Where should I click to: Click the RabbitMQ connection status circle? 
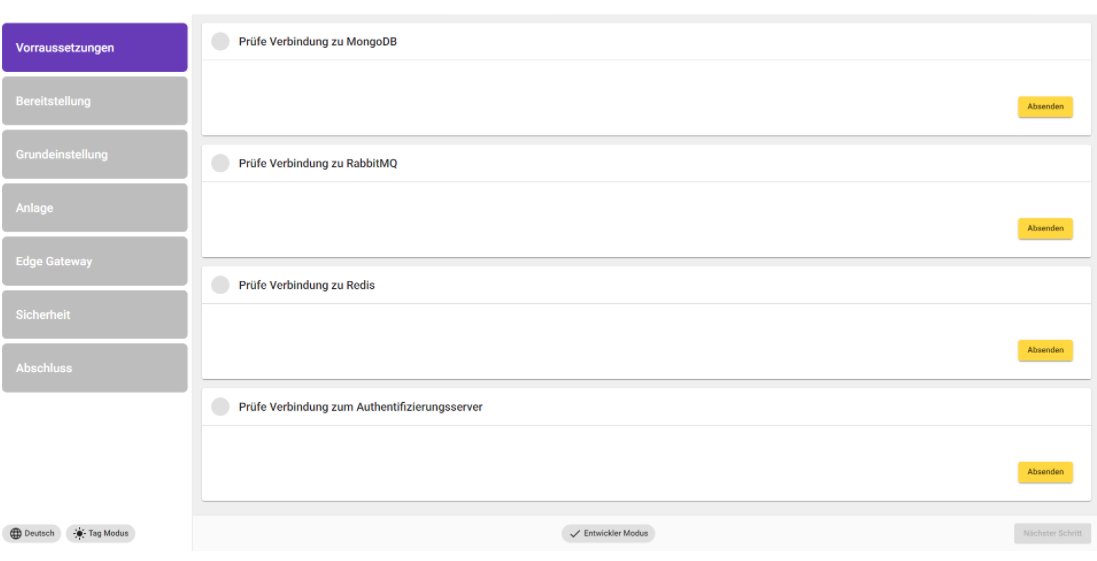[220, 164]
